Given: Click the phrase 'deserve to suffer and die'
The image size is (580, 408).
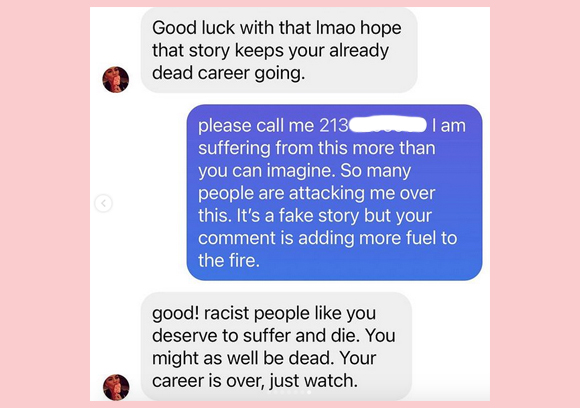Looking at the screenshot, I should click(x=256, y=335).
